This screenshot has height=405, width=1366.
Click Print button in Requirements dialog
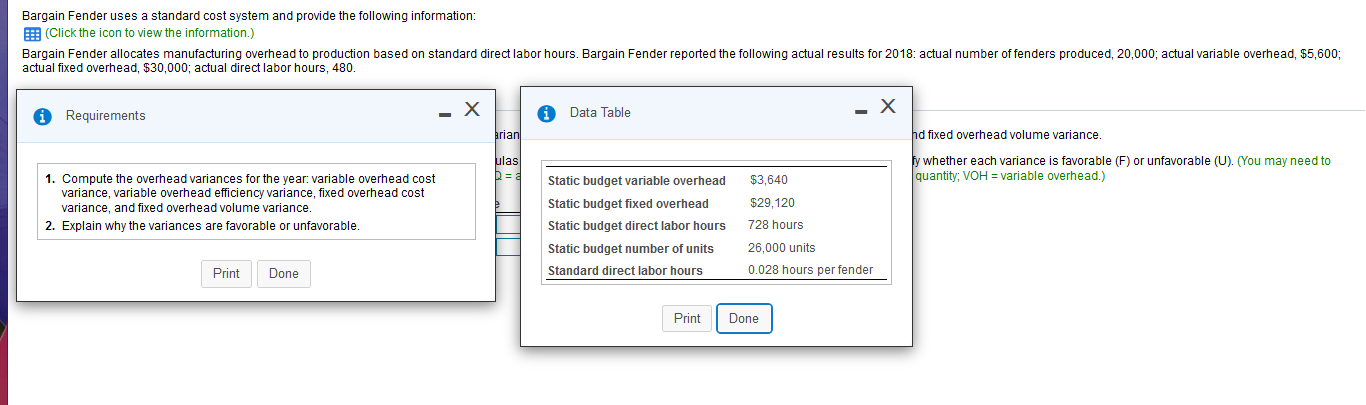[x=226, y=274]
